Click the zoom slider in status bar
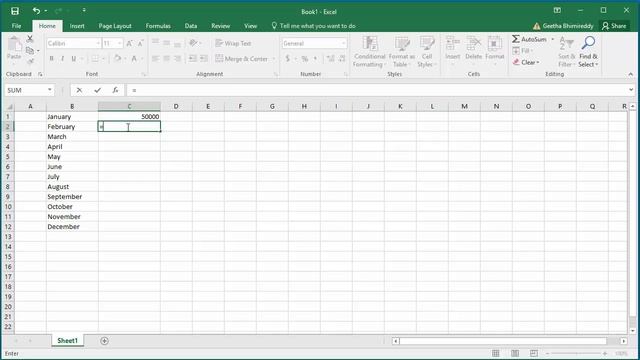The height and width of the screenshot is (360, 640). pyautogui.click(x=576, y=353)
